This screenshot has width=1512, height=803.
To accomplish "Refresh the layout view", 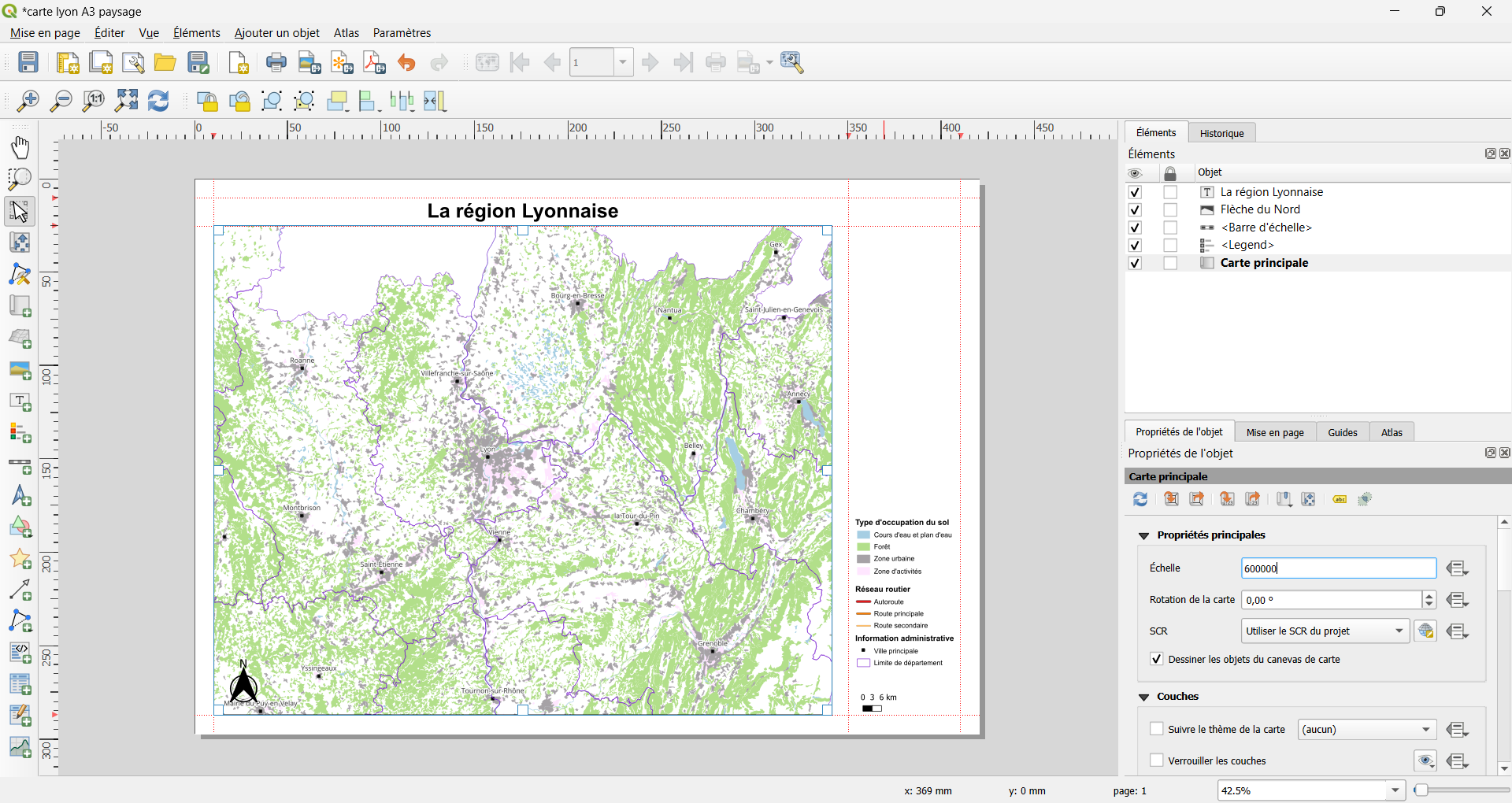I will pyautogui.click(x=158, y=101).
